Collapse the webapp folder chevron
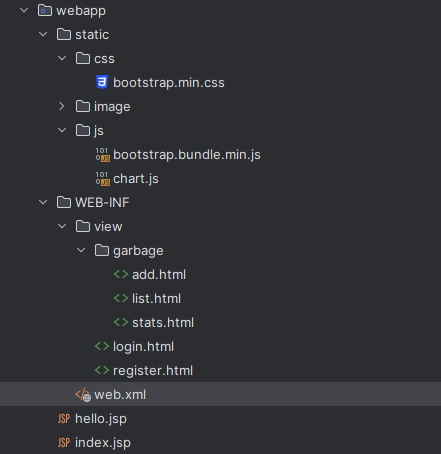Image resolution: width=441 pixels, height=454 pixels. tap(24, 10)
